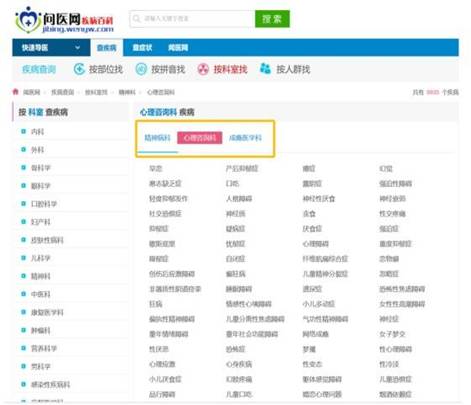471x405 pixels.
Task: Select the 精神病科 sub-department tab
Action: (x=157, y=138)
